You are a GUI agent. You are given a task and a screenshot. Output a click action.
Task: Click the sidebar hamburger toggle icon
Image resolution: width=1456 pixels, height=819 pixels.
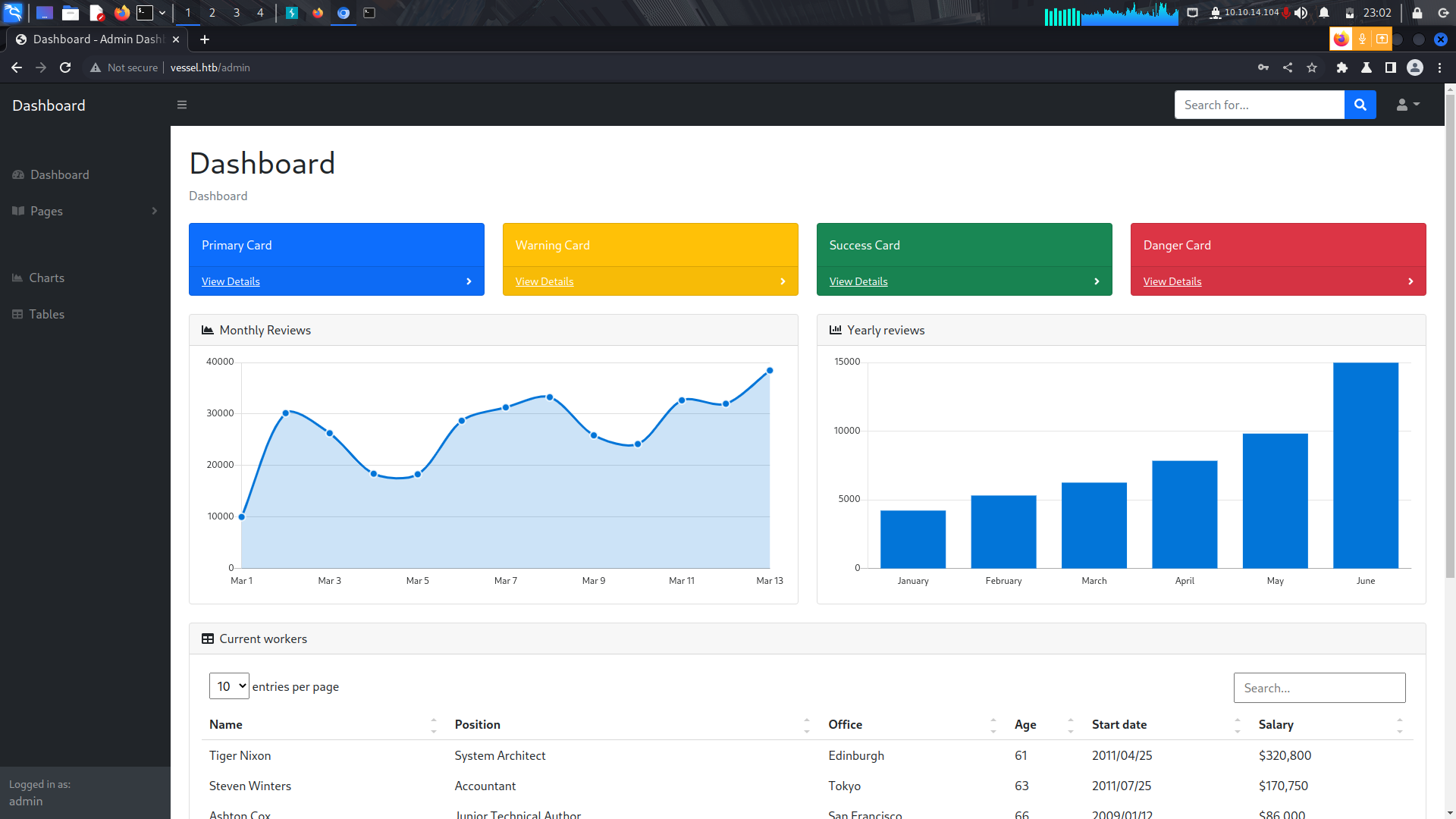(x=182, y=105)
